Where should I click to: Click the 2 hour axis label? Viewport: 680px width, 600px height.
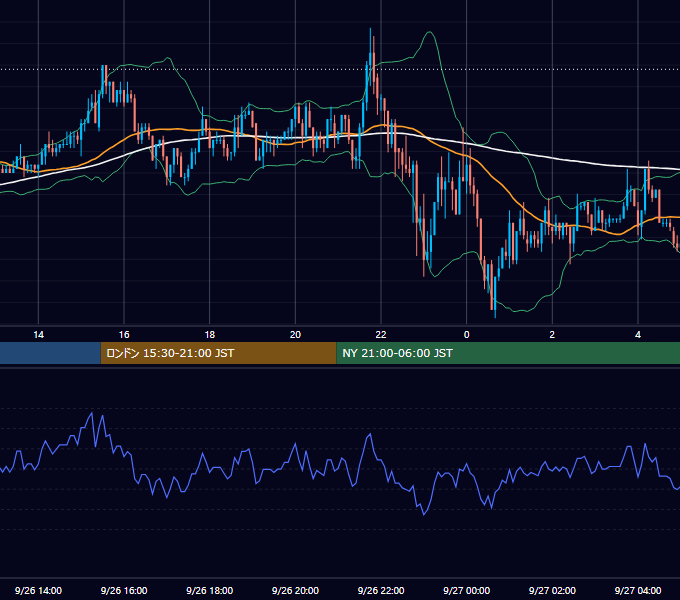(x=552, y=335)
